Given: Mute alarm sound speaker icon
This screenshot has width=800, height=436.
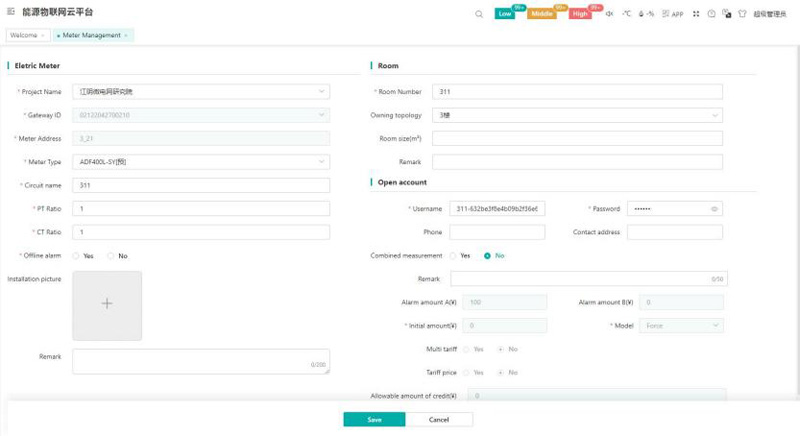Looking at the screenshot, I should (610, 14).
